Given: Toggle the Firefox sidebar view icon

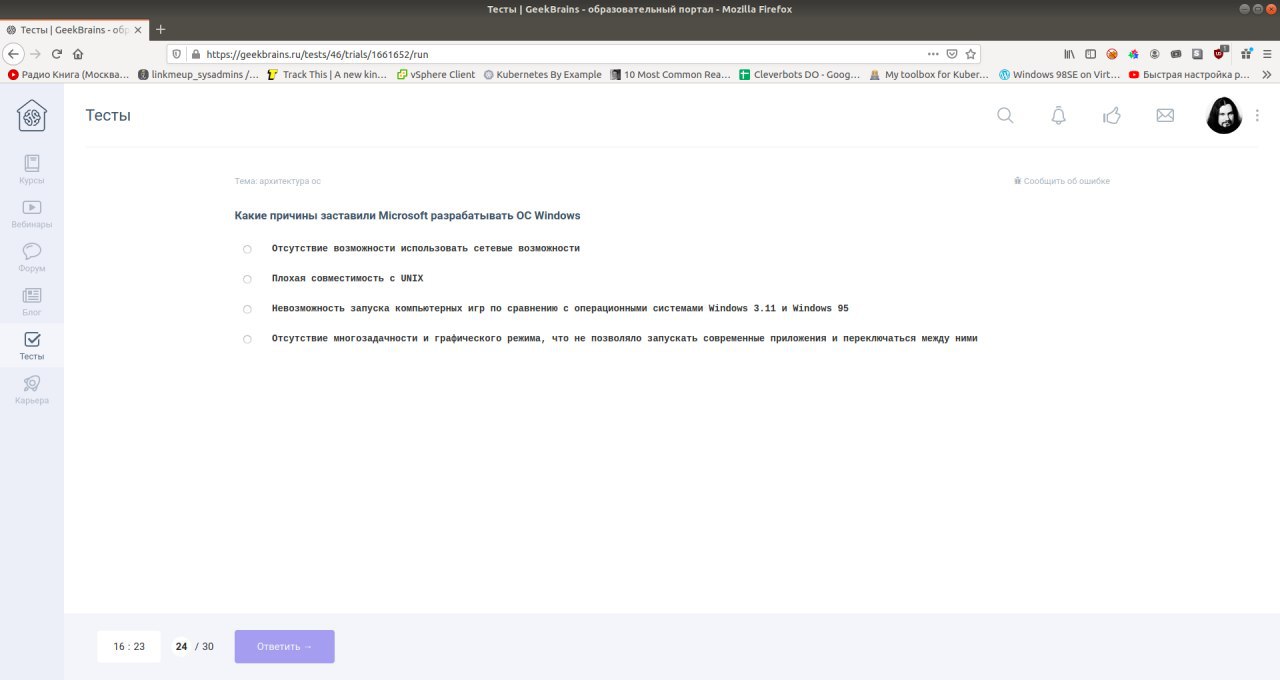Looking at the screenshot, I should (1090, 54).
